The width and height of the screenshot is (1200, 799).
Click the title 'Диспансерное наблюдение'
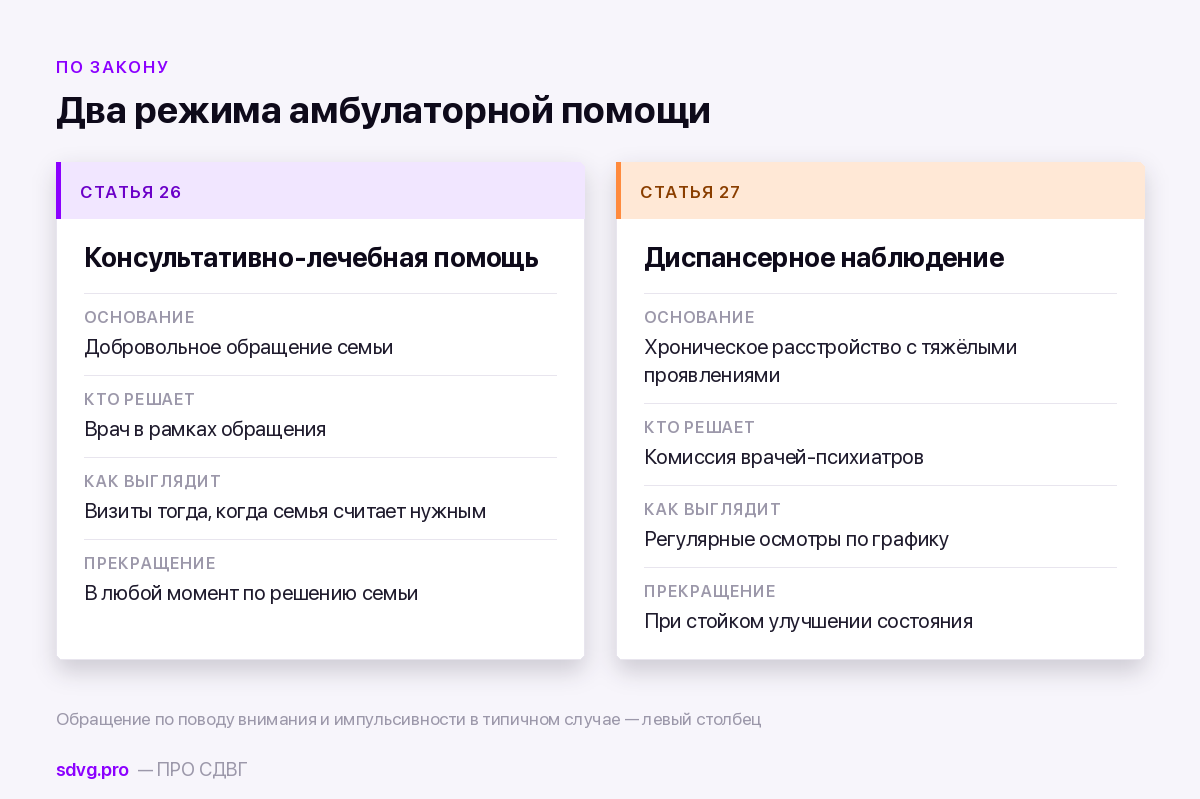[x=824, y=258]
